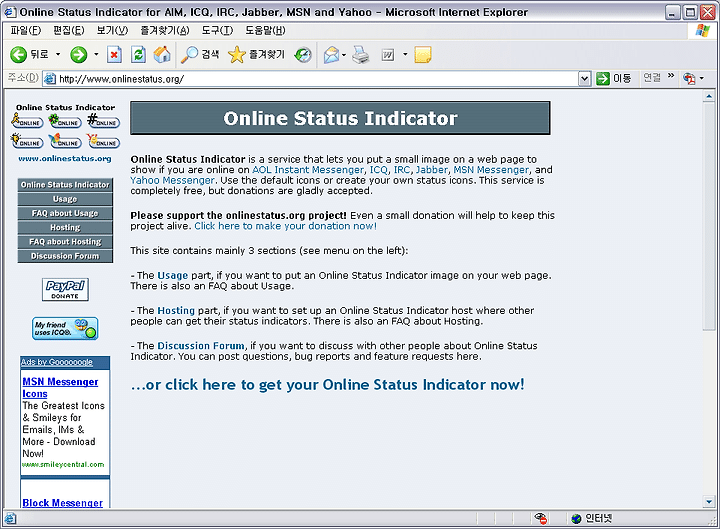720x529 pixels.
Task: Select the Usage sidebar button
Action: (65, 199)
